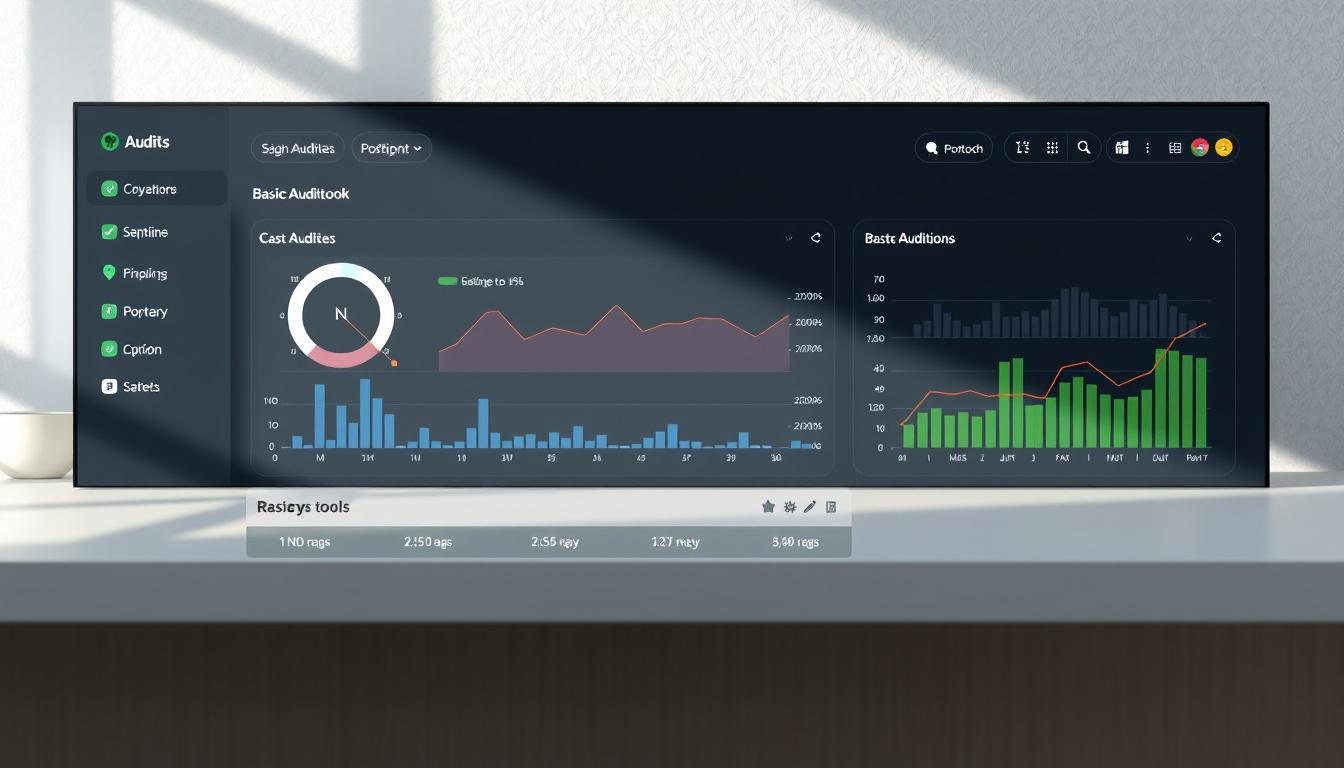Click the vertical three-dot more icon
Screen dimensions: 1344x768
pyautogui.click(x=1147, y=148)
